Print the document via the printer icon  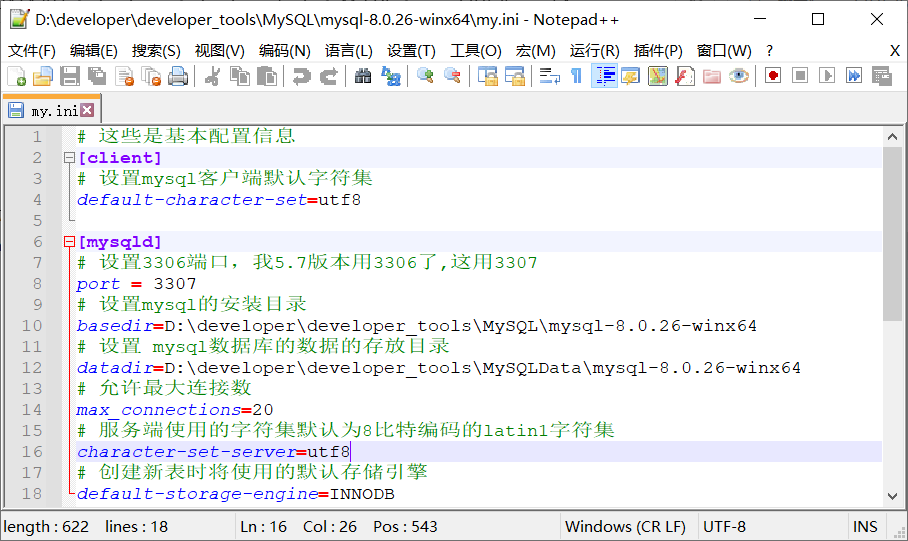[178, 76]
